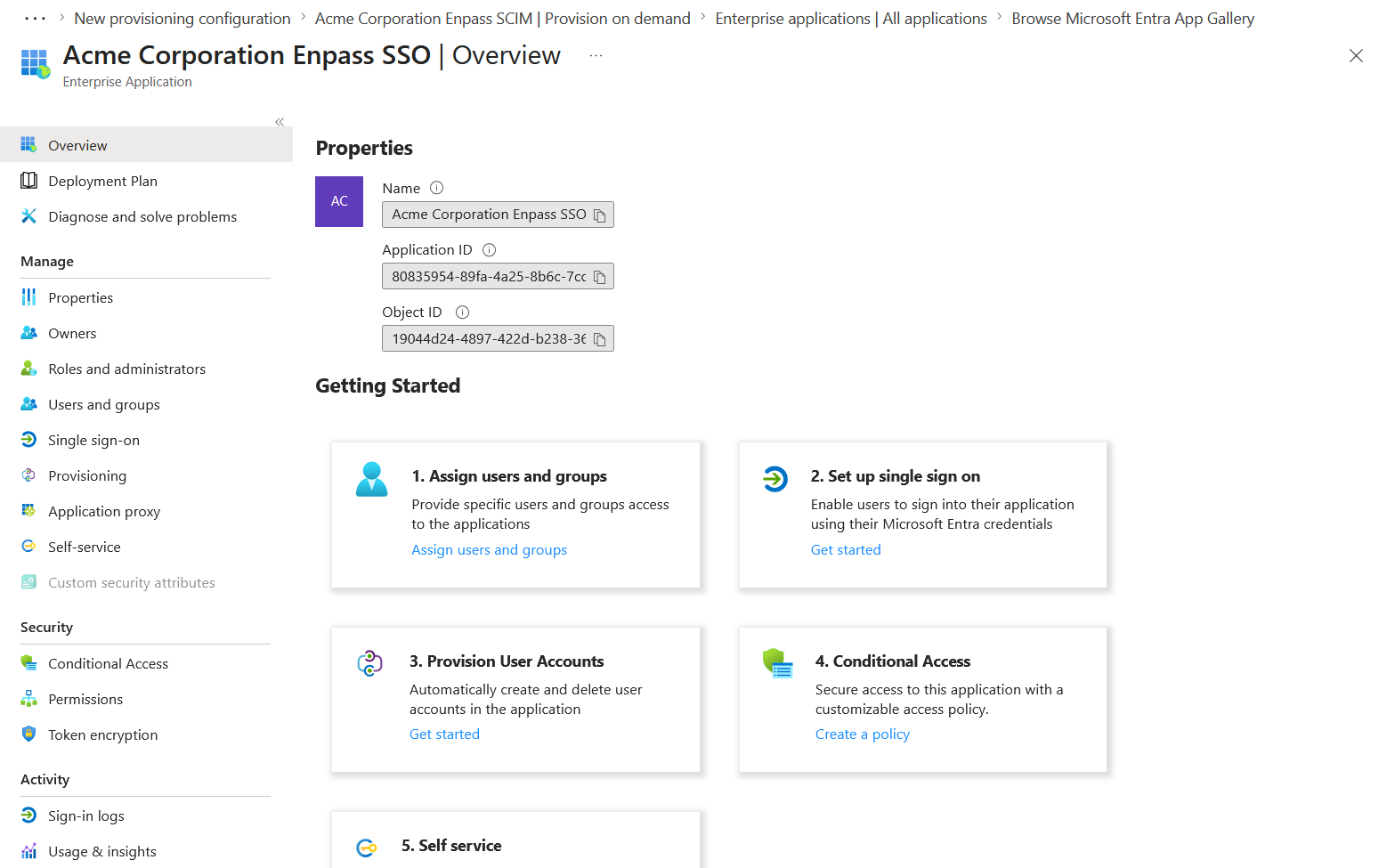Select the Object ID field
Screen dimensions: 1395x868
click(x=498, y=339)
